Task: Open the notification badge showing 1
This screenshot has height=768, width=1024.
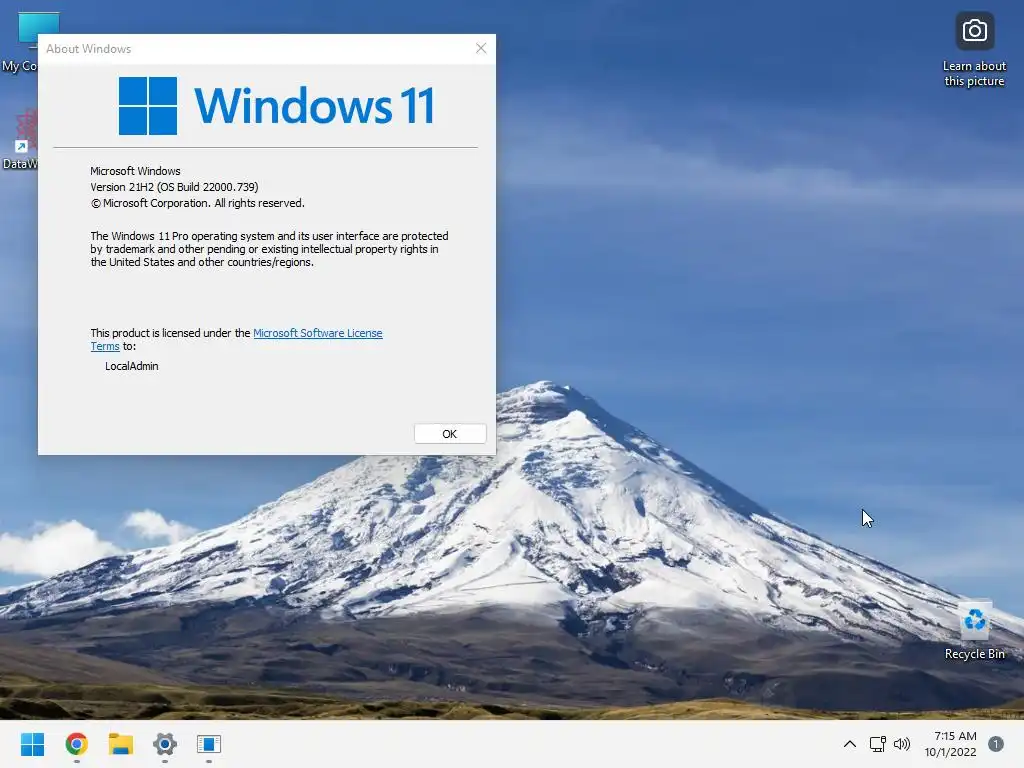Action: (996, 744)
